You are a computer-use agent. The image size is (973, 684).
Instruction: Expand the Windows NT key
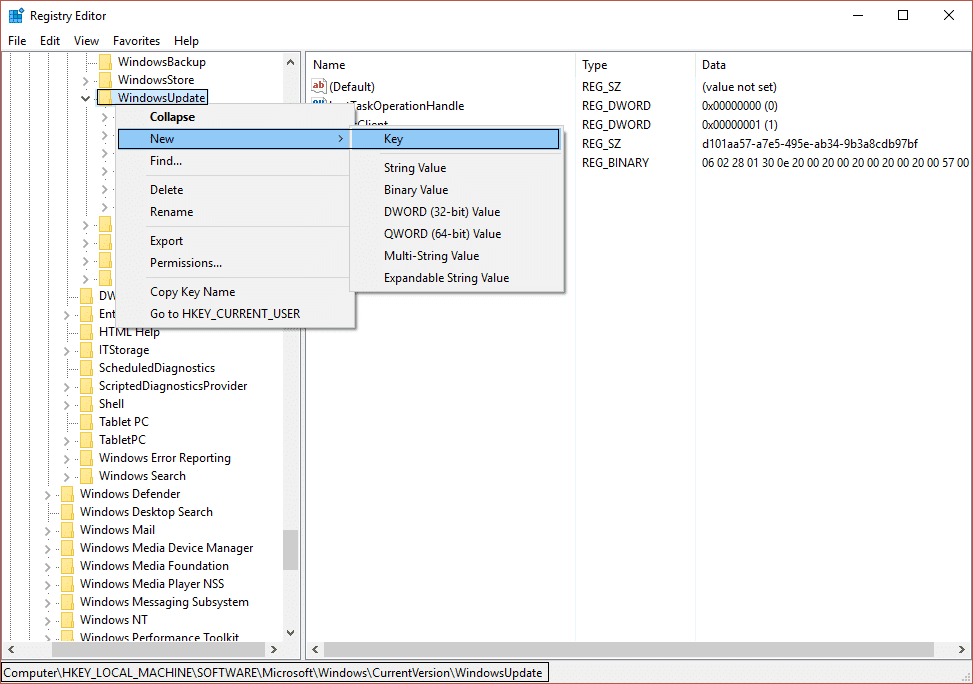[x=46, y=619]
